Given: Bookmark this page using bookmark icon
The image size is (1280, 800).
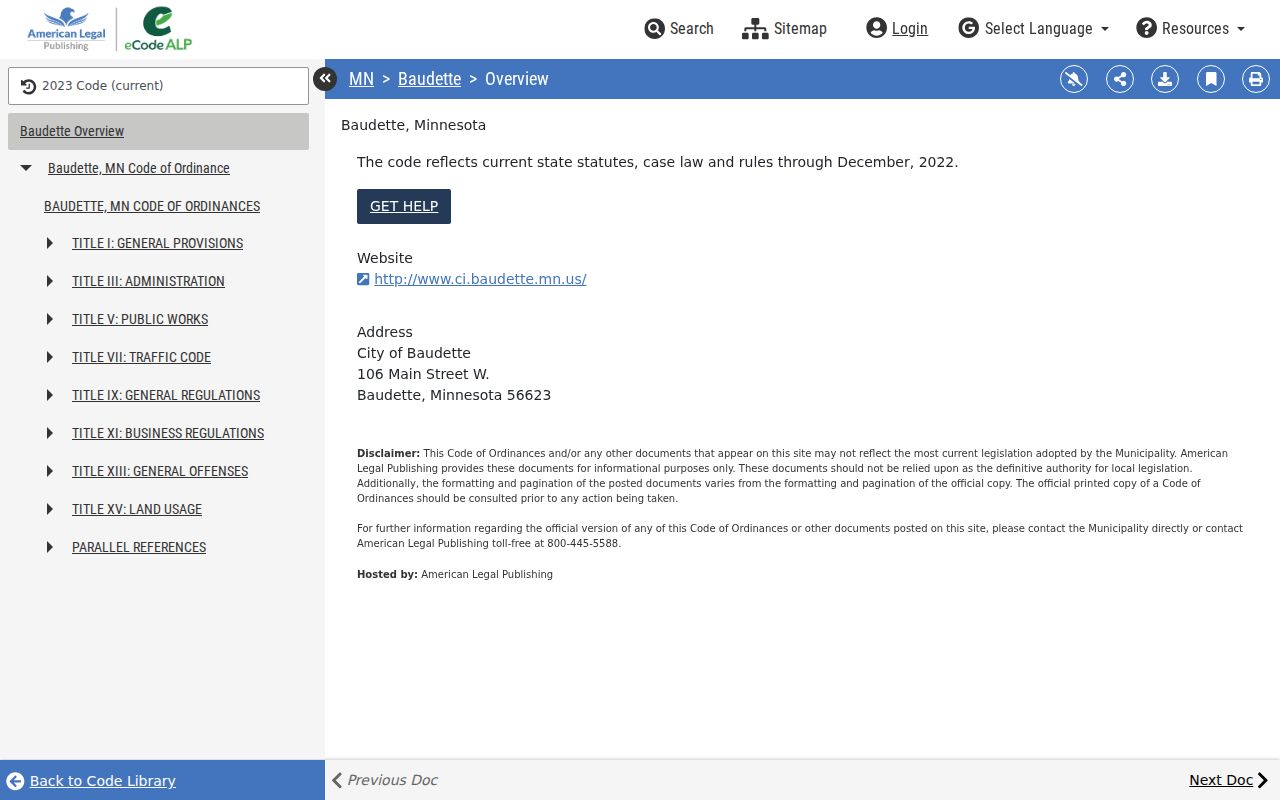Looking at the screenshot, I should (1211, 79).
